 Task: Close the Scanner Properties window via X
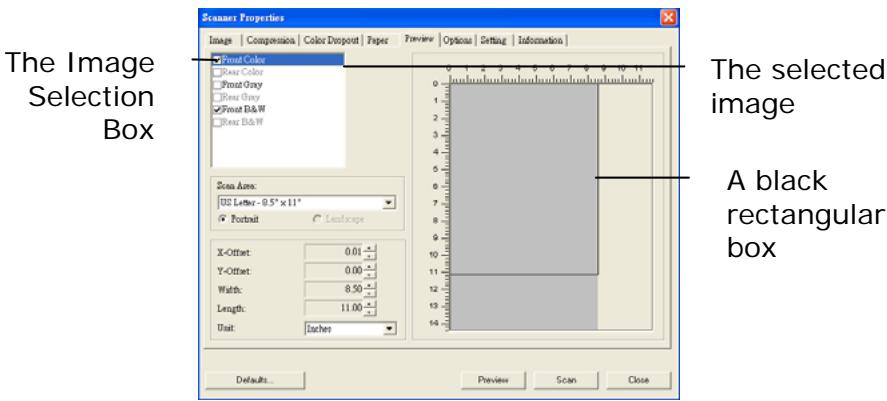(668, 18)
